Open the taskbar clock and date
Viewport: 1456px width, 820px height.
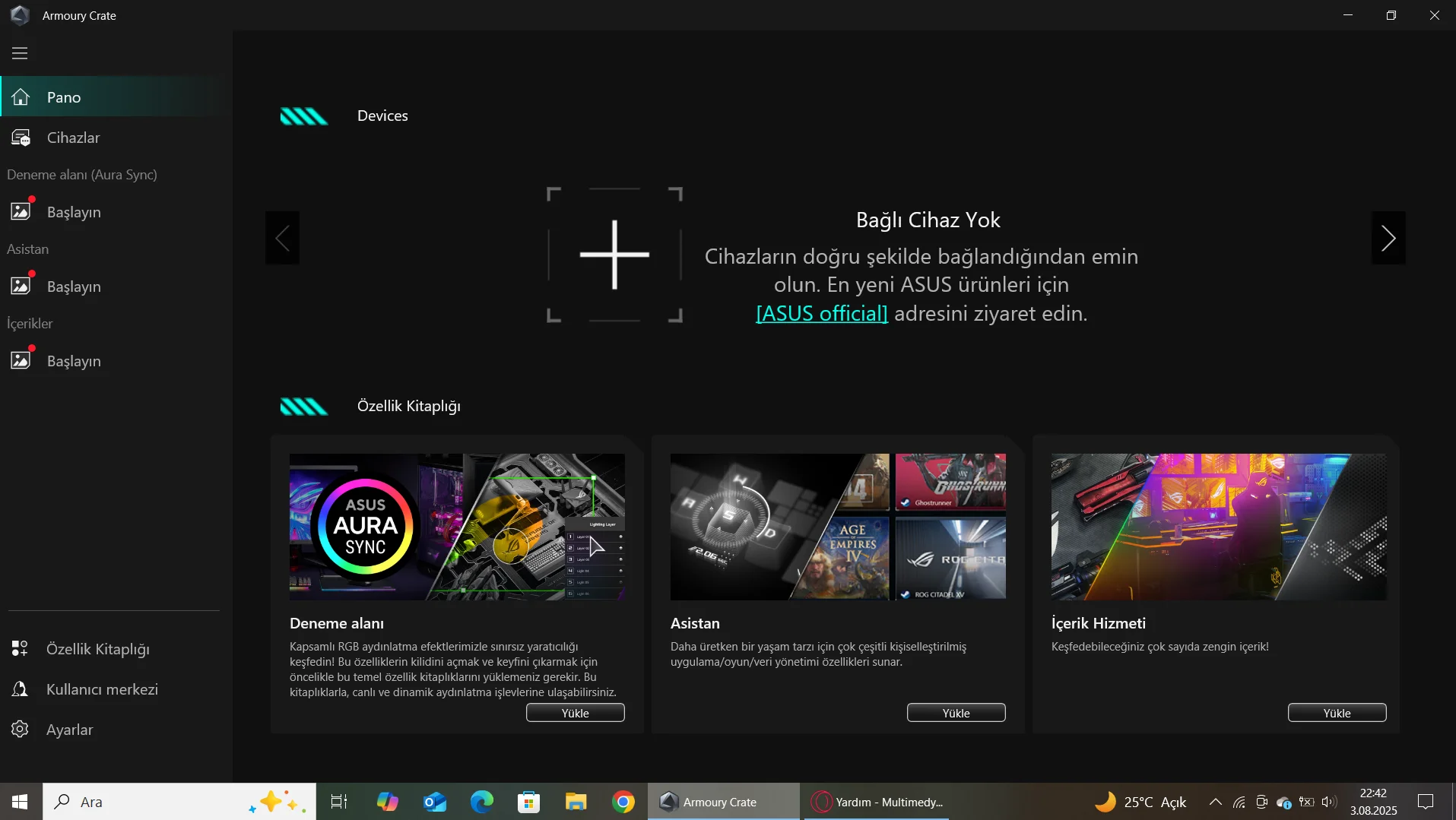click(1374, 802)
